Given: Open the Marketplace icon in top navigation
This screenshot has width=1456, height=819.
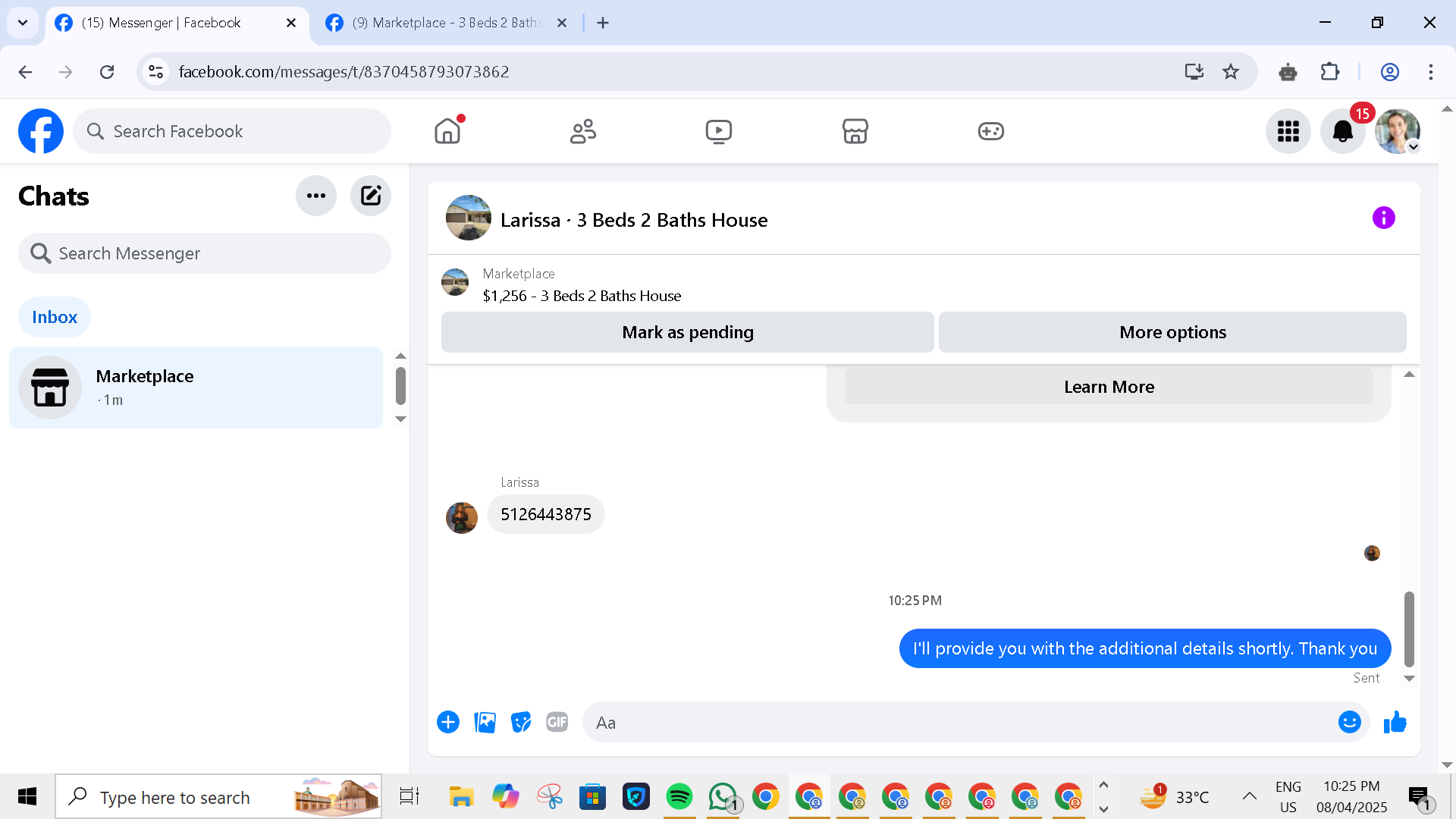Looking at the screenshot, I should point(855,131).
